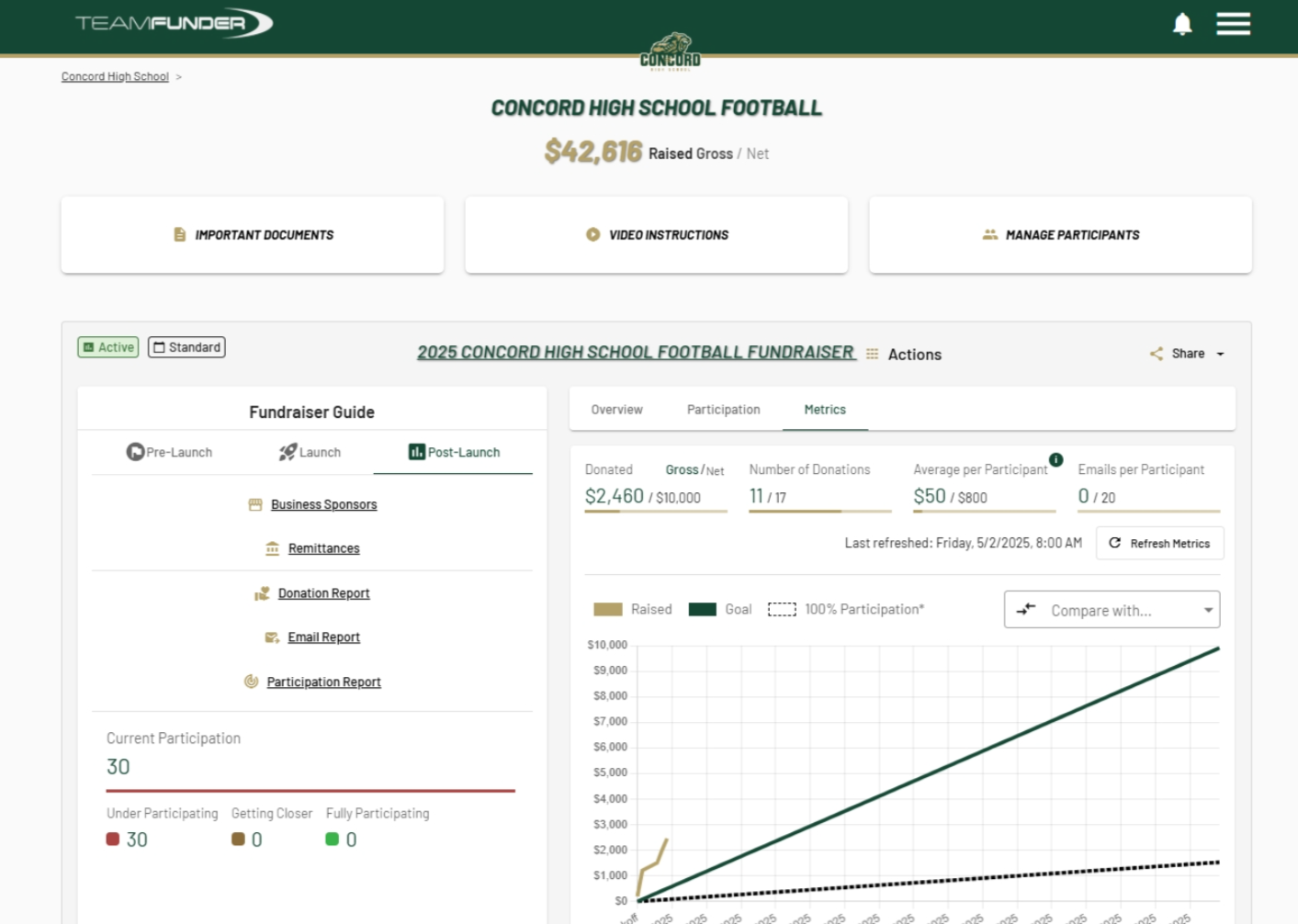Select the Launch guide tab
Screen dimensions: 1298x924
[x=310, y=452]
